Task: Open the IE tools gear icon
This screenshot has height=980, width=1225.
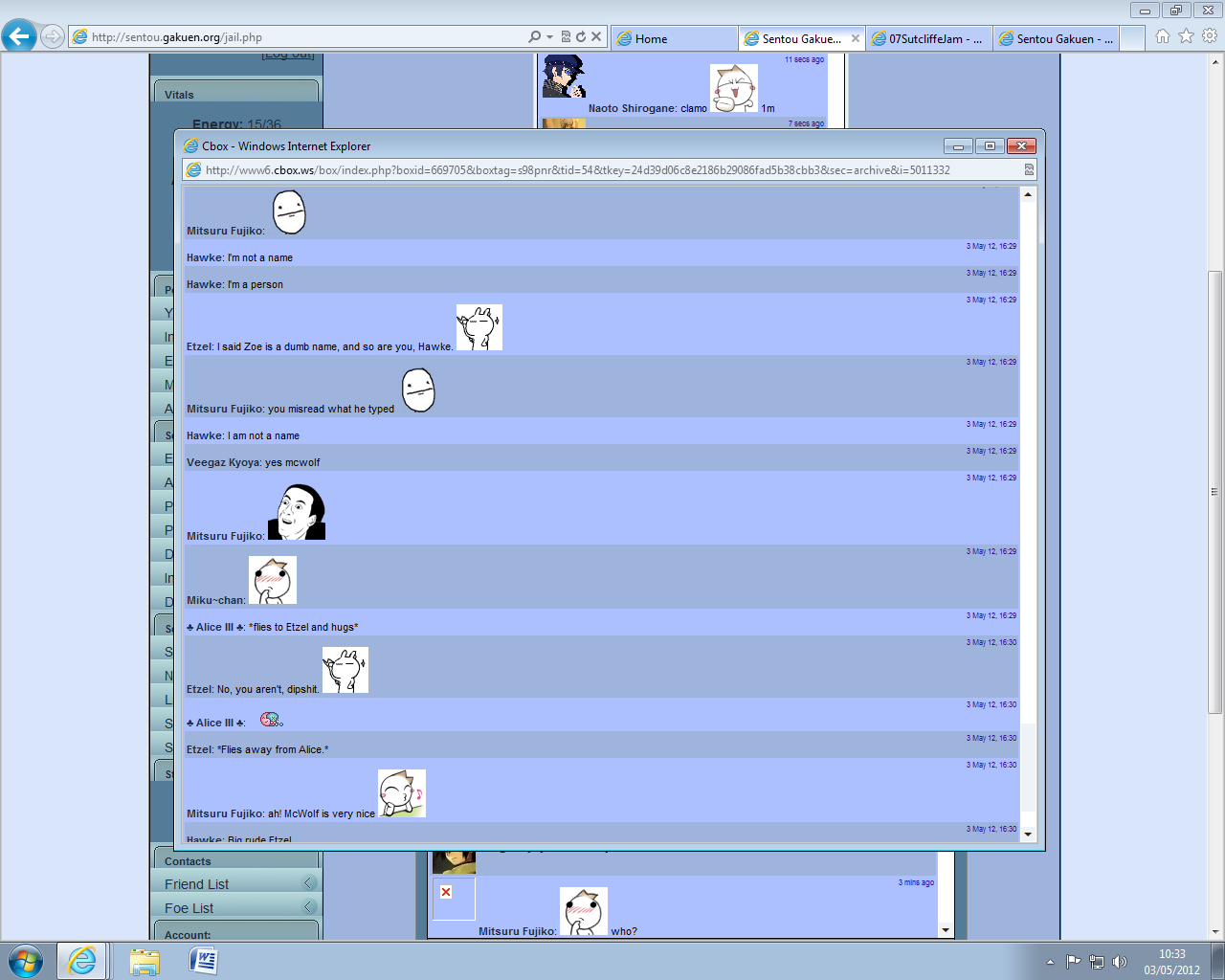Action: click(x=1210, y=36)
